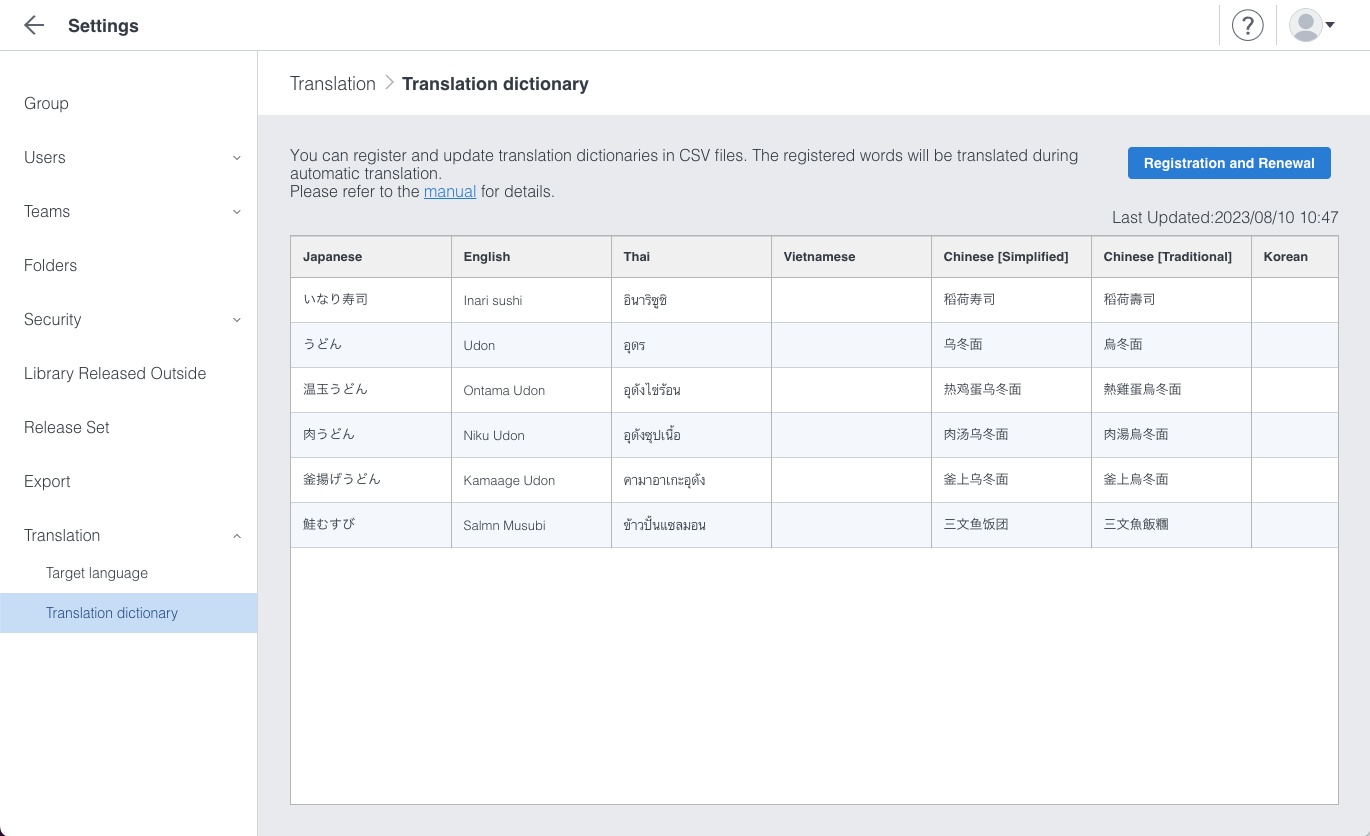Screen dimensions: 1370x836
Task: Open the Release Set sidebar entry
Action: click(x=66, y=427)
